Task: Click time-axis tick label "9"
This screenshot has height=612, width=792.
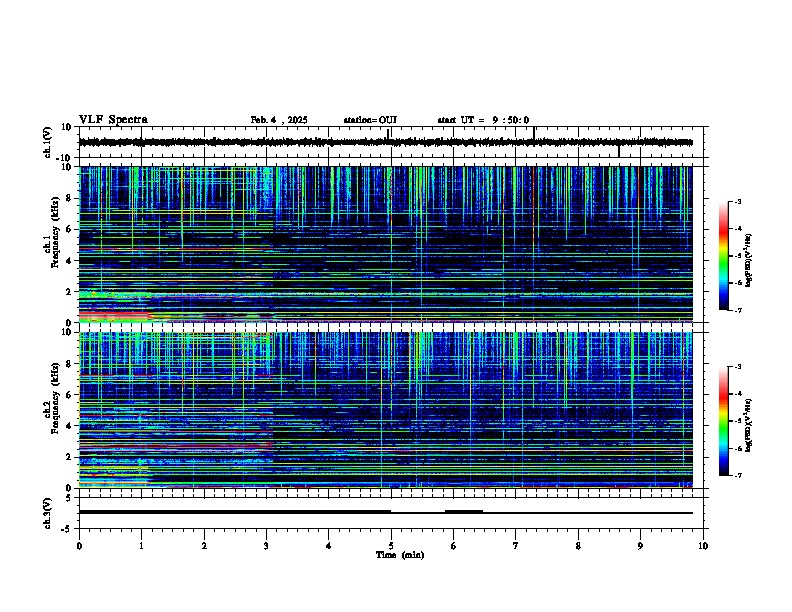Action: point(640,546)
